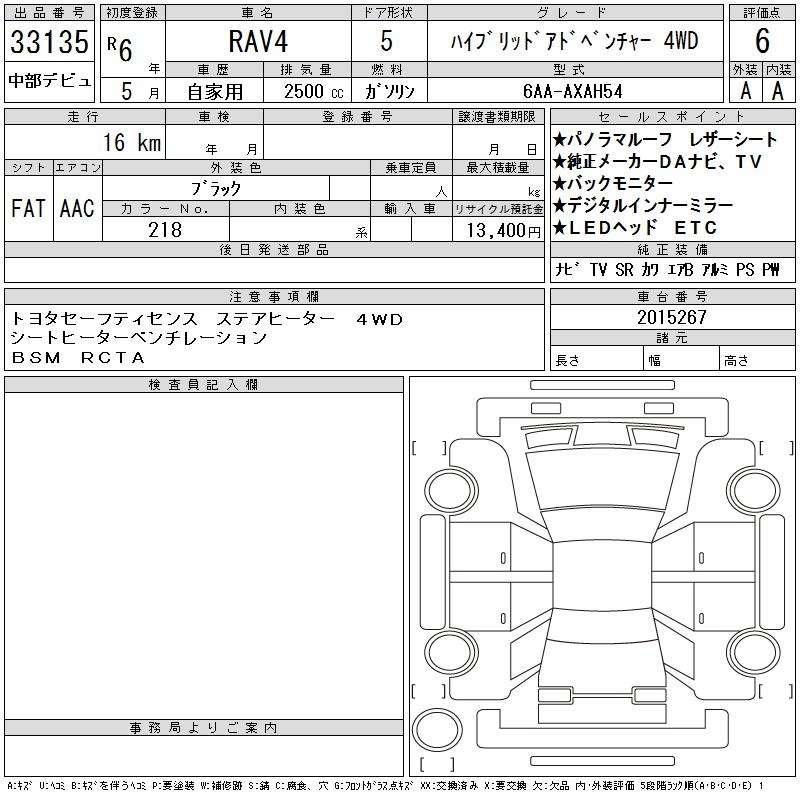Image resolution: width=800 pixels, height=800 pixels.
Task: Click the 譲渡書類期限 date field
Action: pyautogui.click(x=498, y=142)
